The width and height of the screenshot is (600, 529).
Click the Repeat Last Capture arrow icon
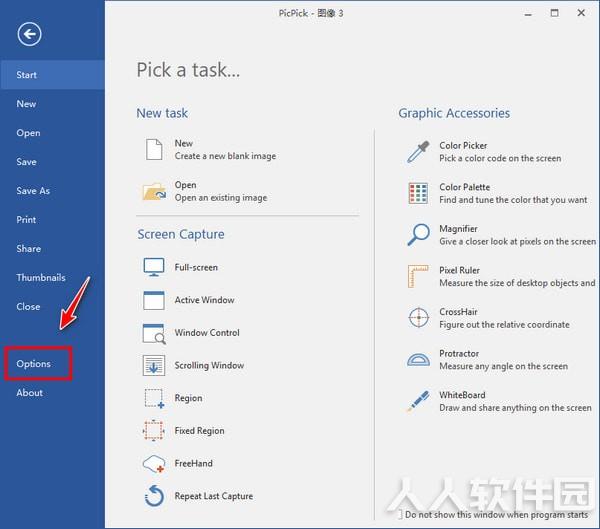(154, 496)
